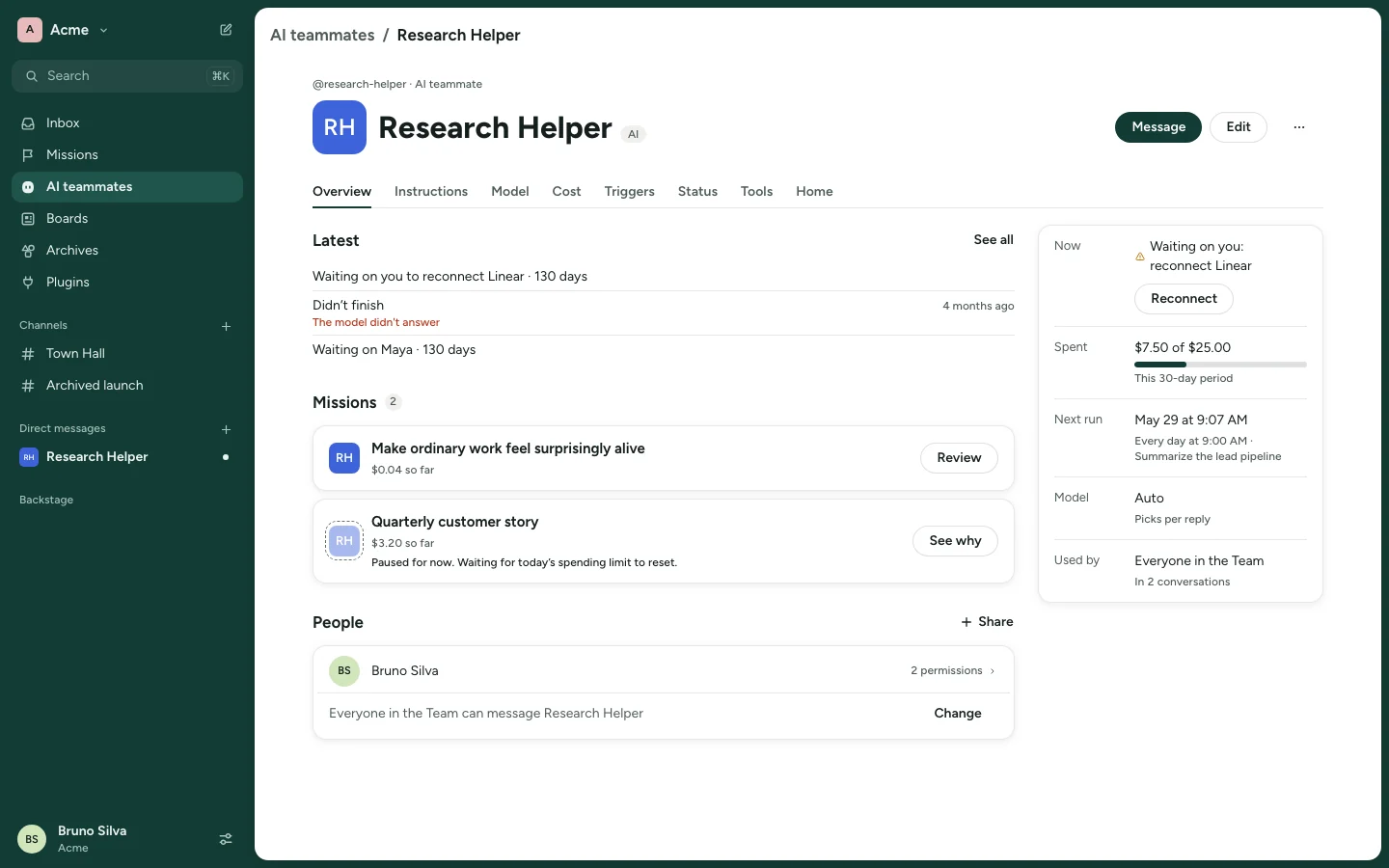Click the Missions flag icon
The width and height of the screenshot is (1389, 868).
pos(28,155)
